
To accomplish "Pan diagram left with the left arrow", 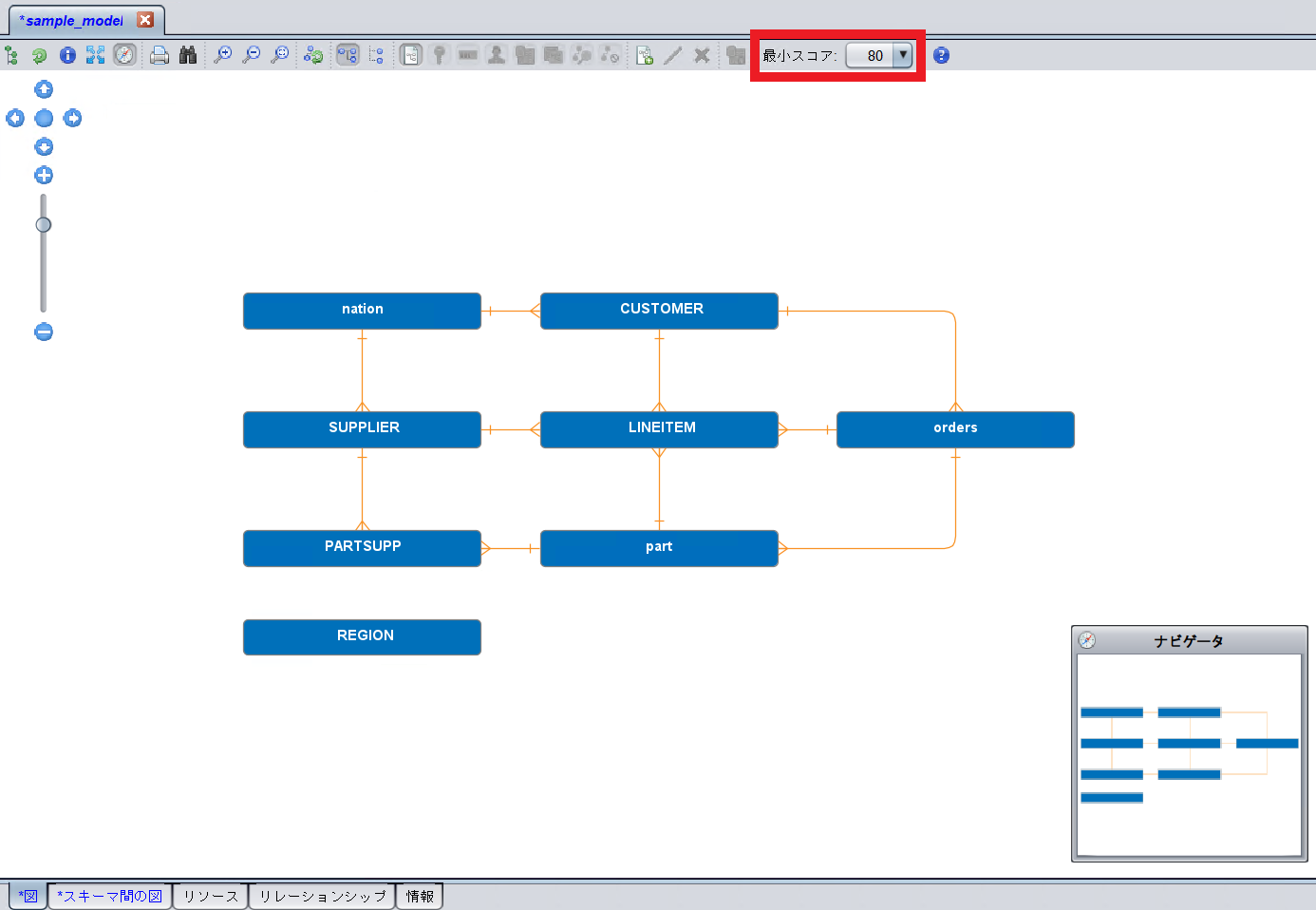I will (x=15, y=118).
